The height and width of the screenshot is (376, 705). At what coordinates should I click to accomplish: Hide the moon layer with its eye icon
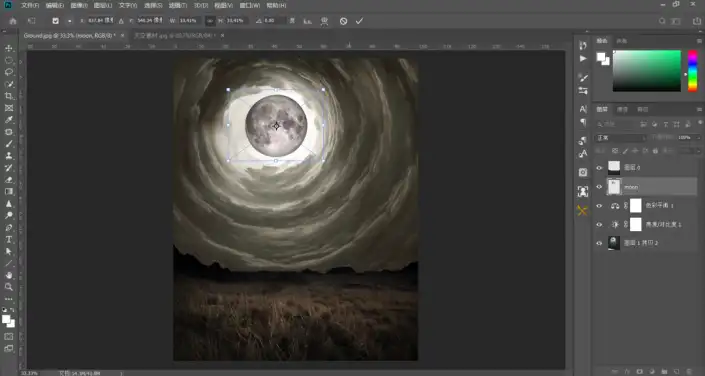tap(599, 187)
